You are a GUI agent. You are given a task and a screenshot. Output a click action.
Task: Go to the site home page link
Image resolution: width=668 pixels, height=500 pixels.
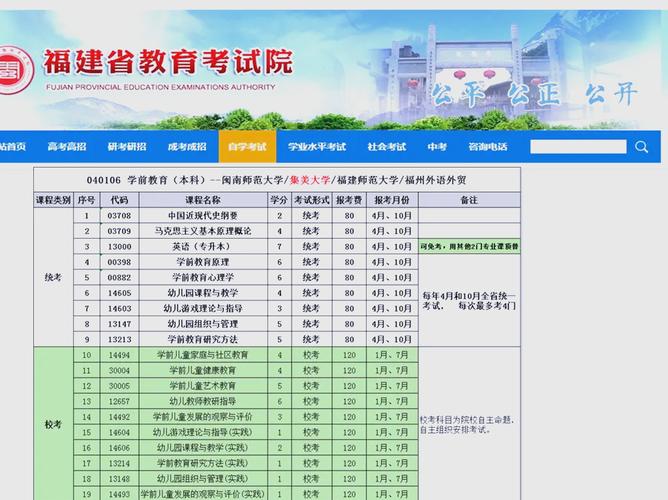click(x=13, y=147)
